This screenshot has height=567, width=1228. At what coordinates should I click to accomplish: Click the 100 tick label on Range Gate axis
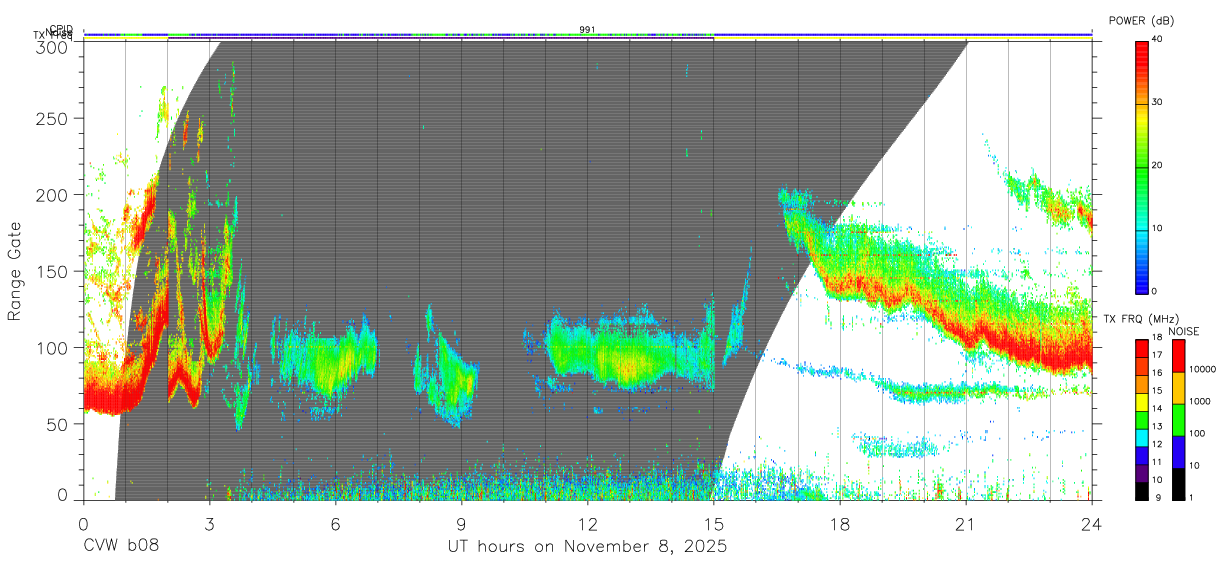pyautogui.click(x=51, y=348)
